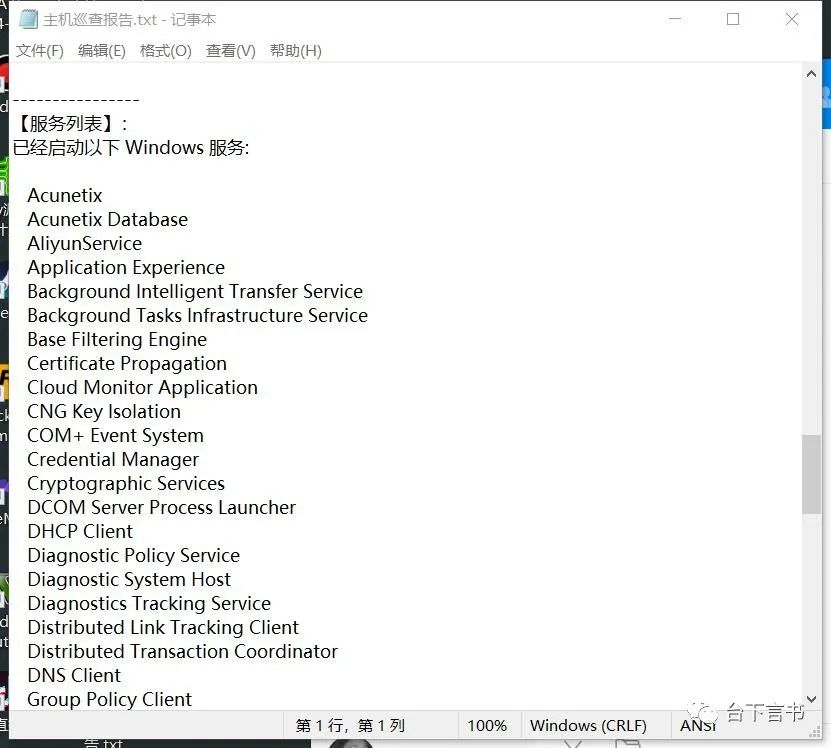The height and width of the screenshot is (748, 831).
Task: Click the 100% zoom status entry
Action: [487, 725]
